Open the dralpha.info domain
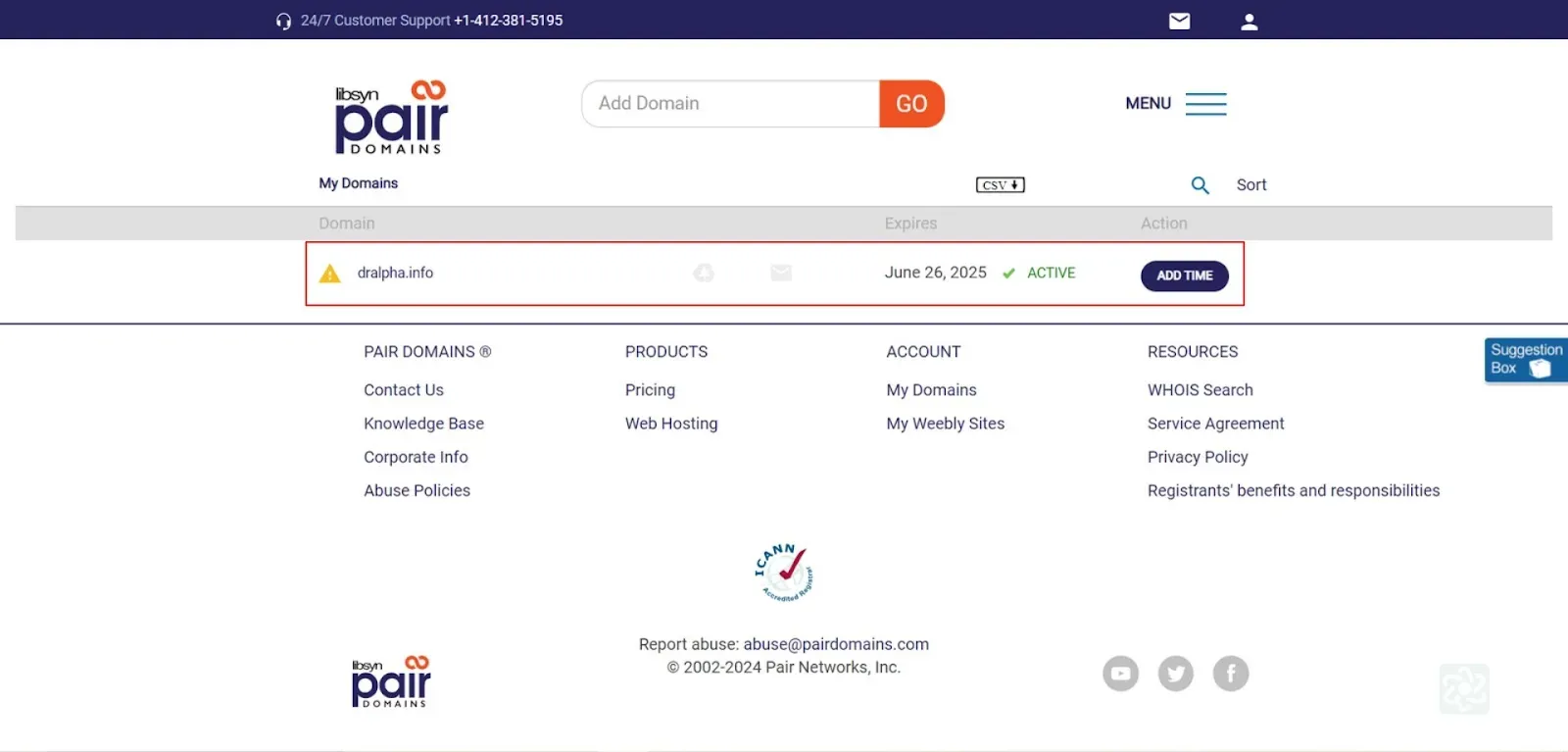This screenshot has height=752, width=1568. click(395, 274)
